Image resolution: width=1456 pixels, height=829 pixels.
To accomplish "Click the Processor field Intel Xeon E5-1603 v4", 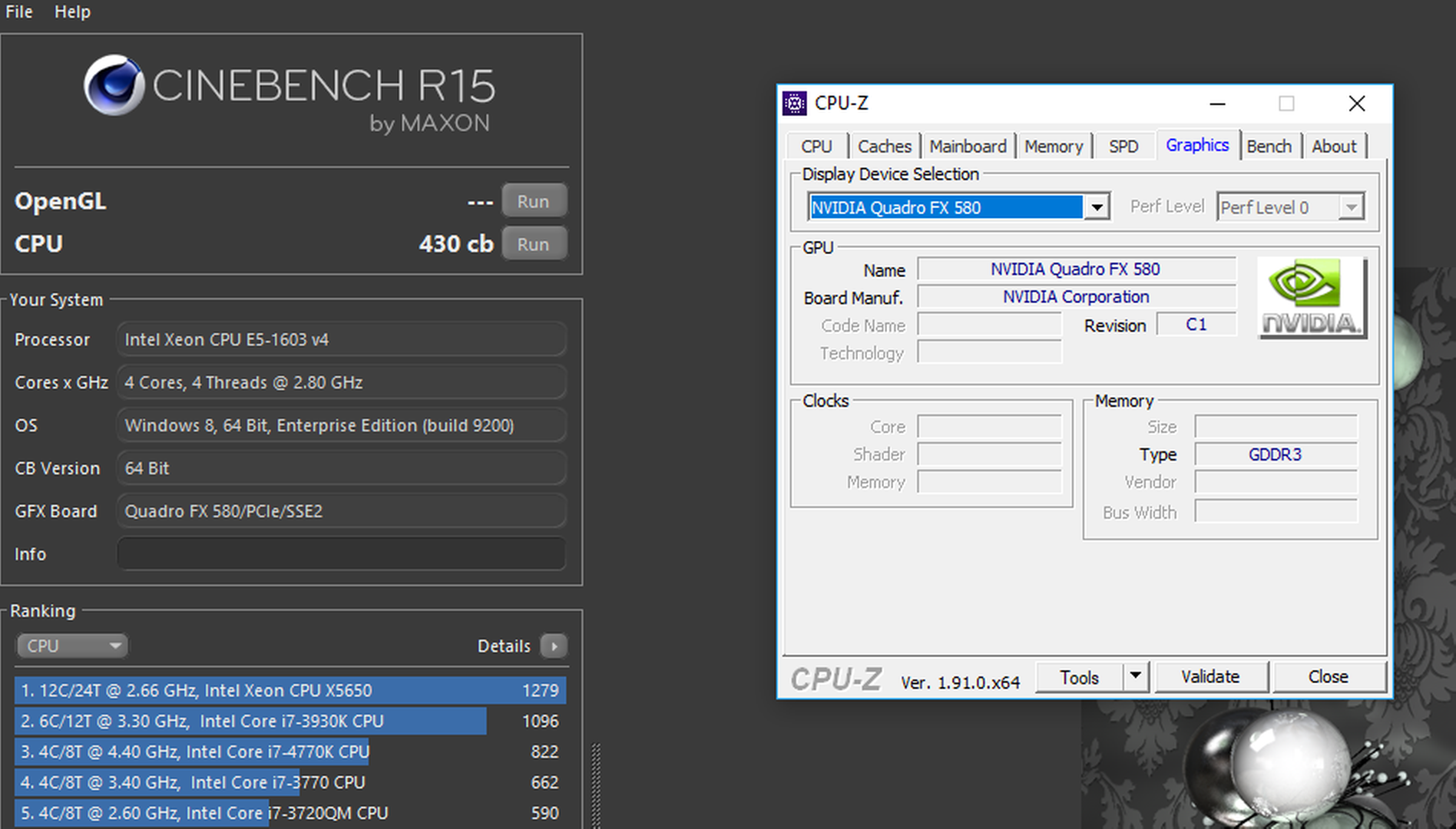I will (x=342, y=339).
